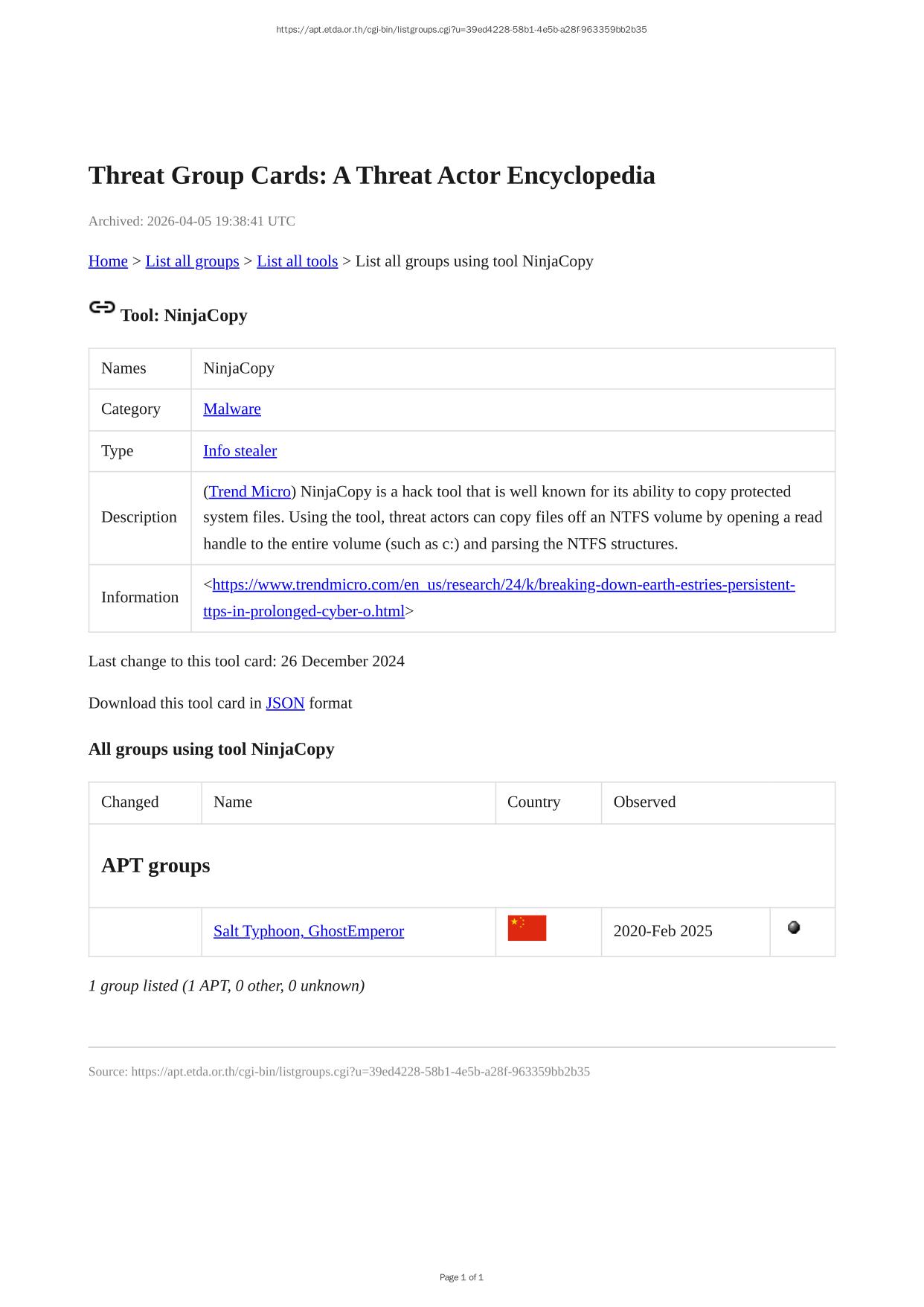Click the Source URL in the footer
The height and width of the screenshot is (1307, 924).
click(x=360, y=1072)
